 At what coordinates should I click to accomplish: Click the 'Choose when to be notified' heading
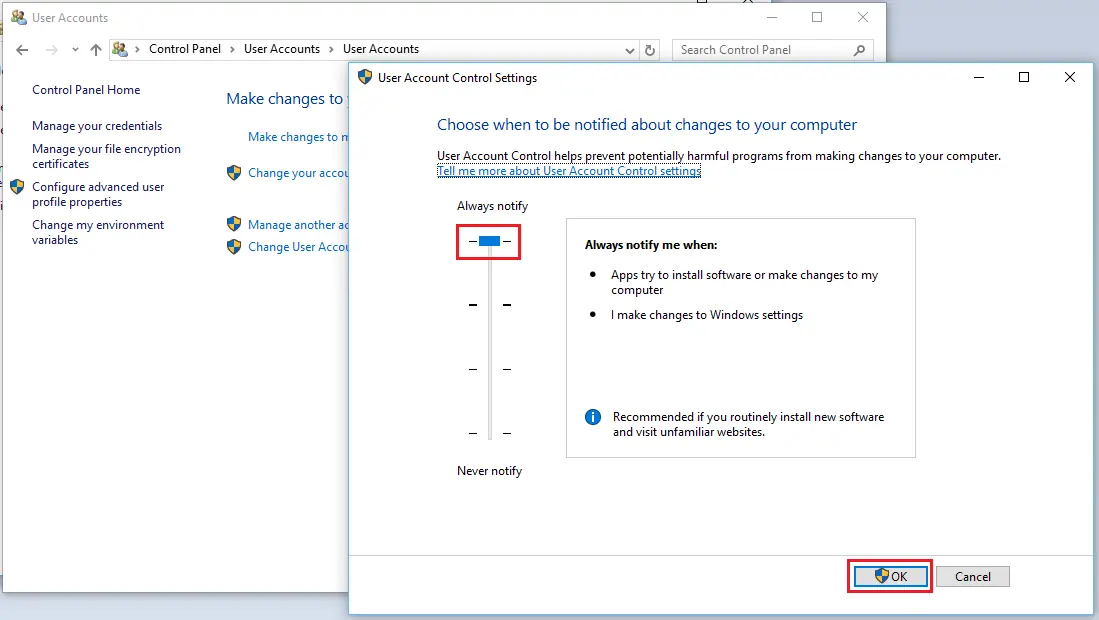(647, 125)
